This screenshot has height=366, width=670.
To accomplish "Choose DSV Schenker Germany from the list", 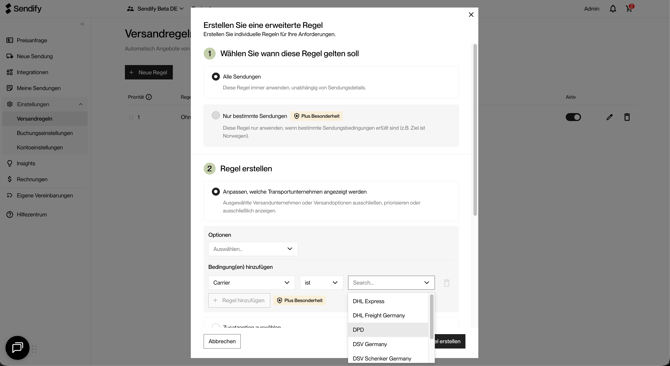I will tap(388, 358).
